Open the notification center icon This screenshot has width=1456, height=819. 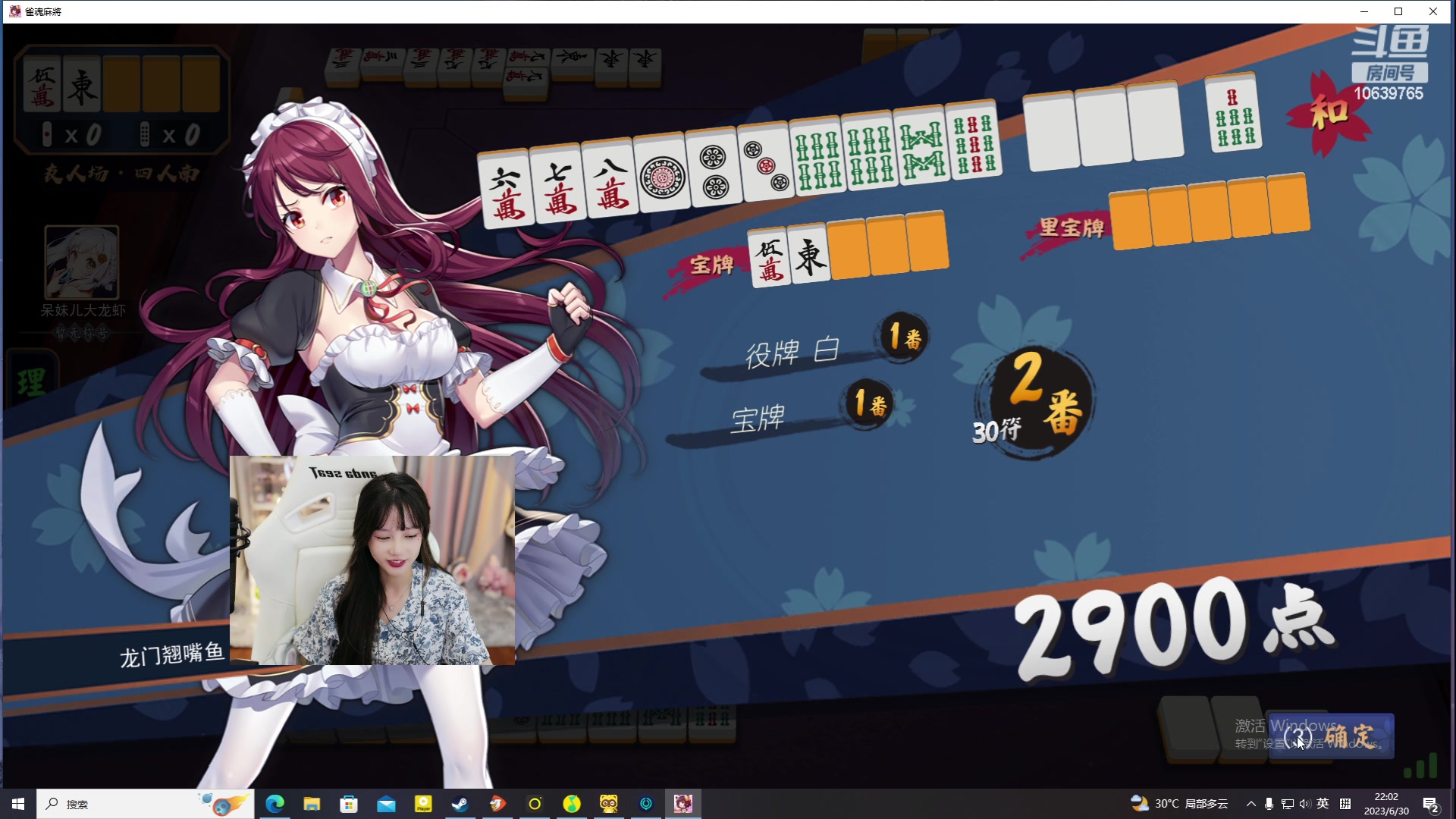click(x=1431, y=804)
